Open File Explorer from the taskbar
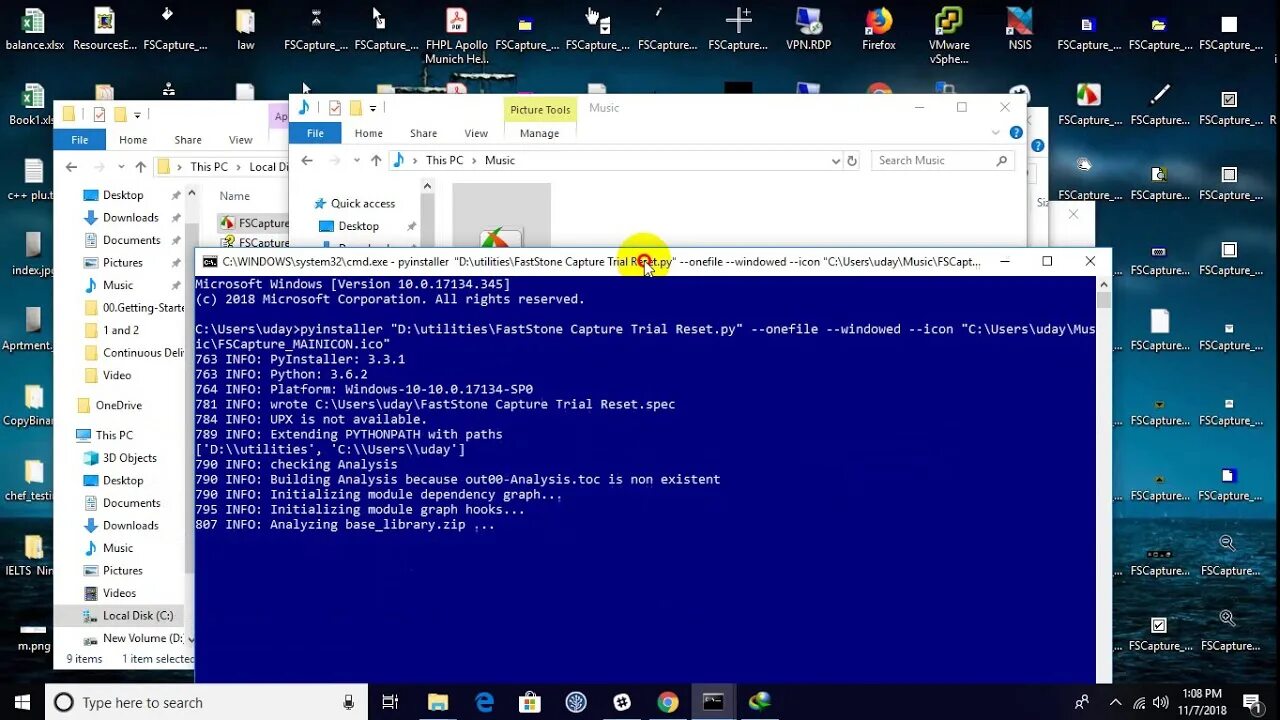Image resolution: width=1280 pixels, height=720 pixels. 438,702
